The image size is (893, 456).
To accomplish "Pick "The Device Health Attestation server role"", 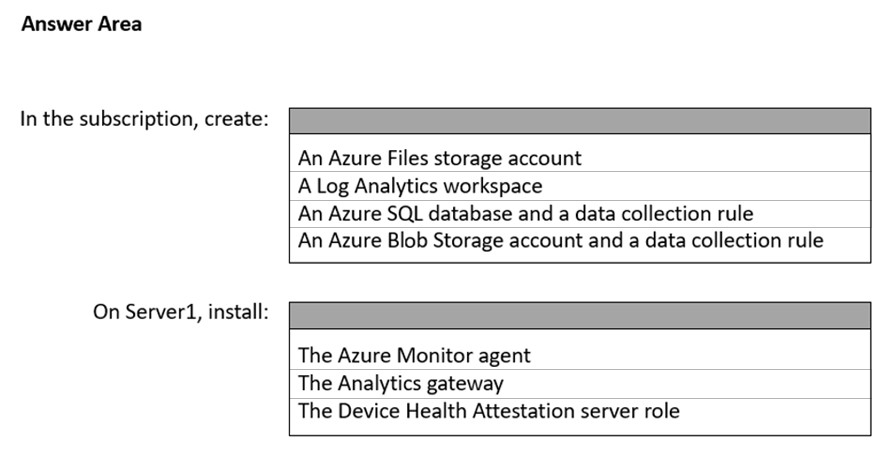I will [488, 411].
